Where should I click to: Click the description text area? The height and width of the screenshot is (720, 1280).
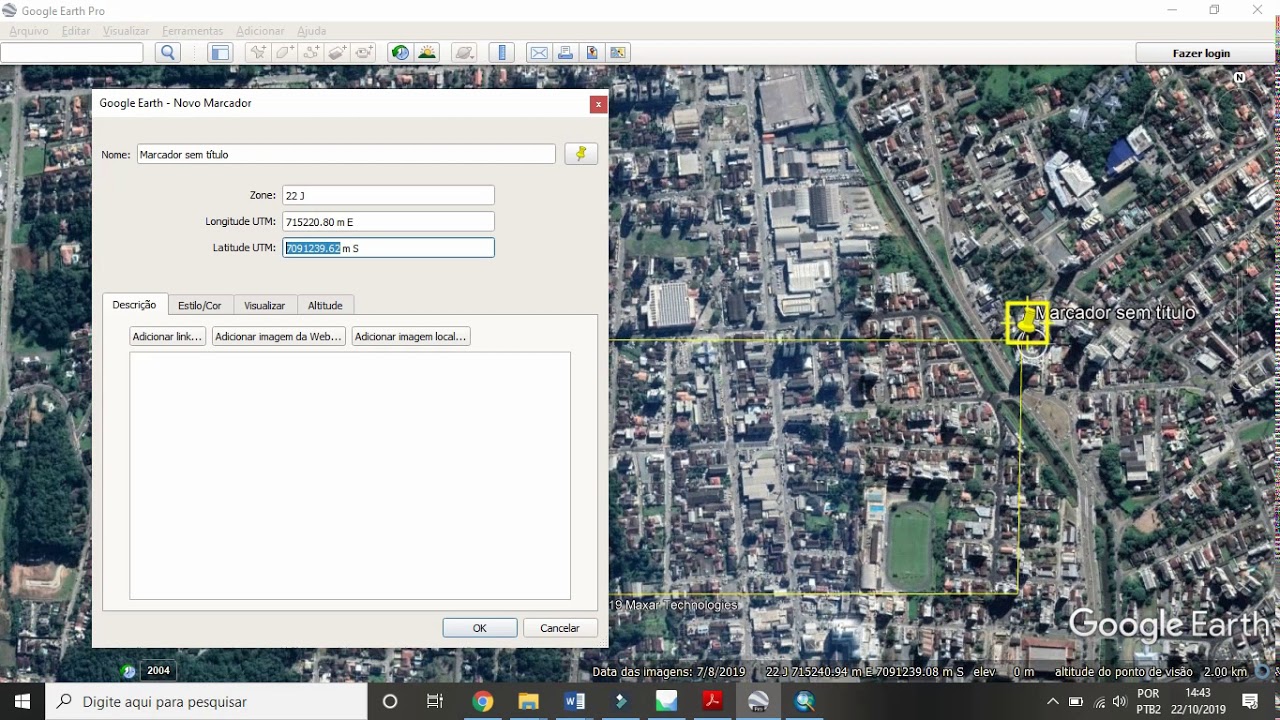350,475
